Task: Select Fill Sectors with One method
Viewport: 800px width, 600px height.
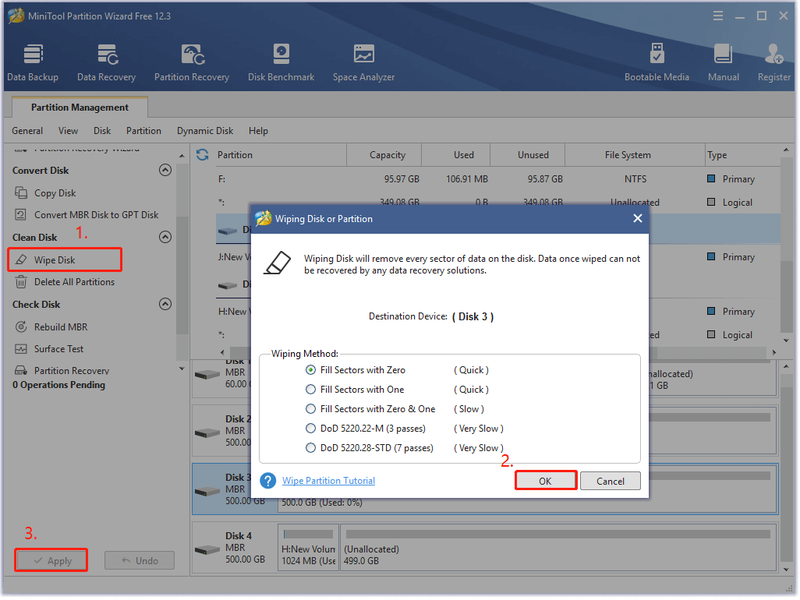Action: pos(311,389)
